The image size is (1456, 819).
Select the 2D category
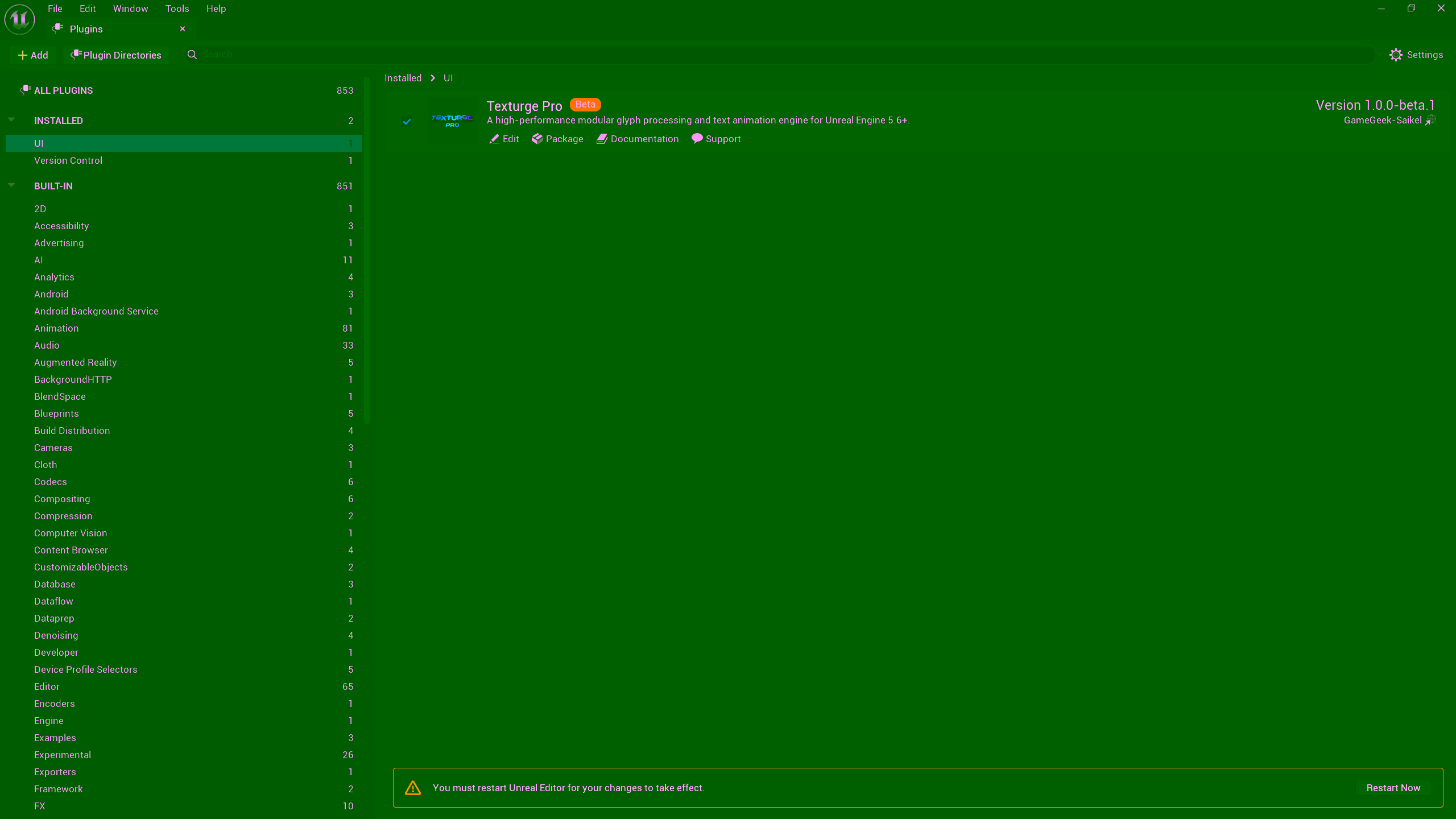[184, 209]
